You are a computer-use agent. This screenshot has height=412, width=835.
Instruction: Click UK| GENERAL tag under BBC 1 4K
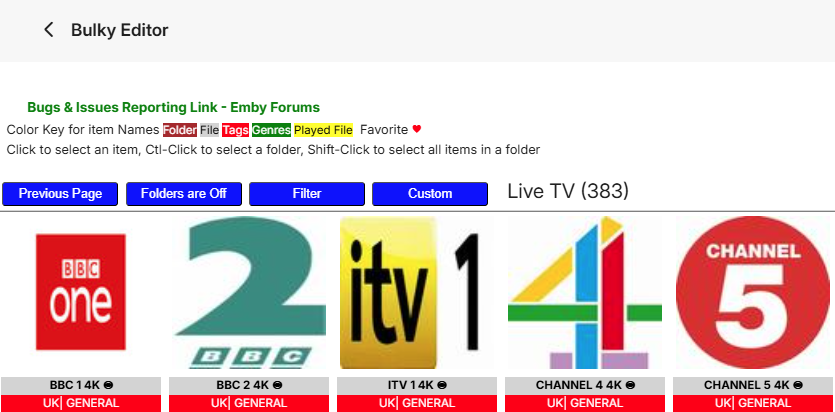click(81, 403)
